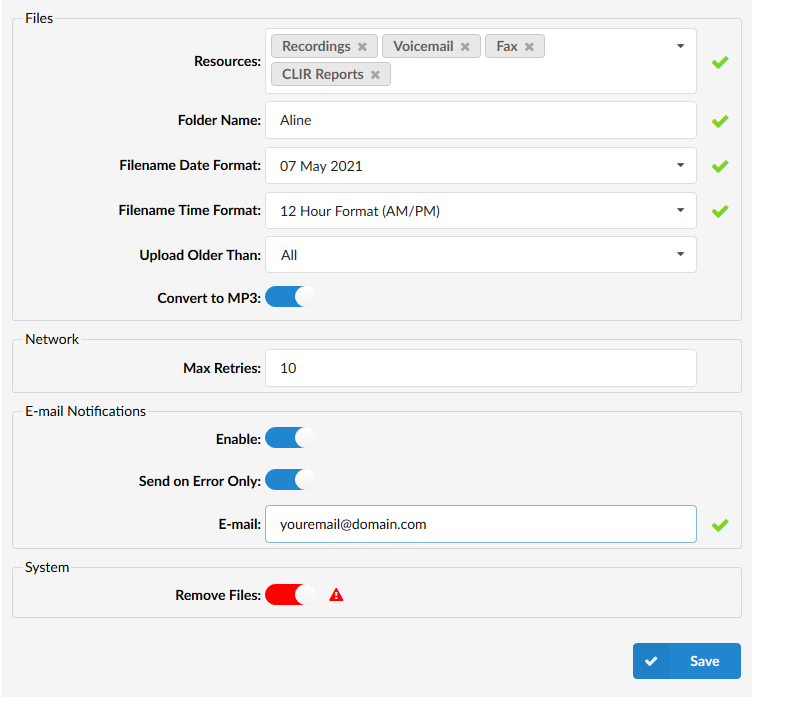This screenshot has height=716, width=786.
Task: Toggle Convert to MP3 switch
Action: pos(290,297)
